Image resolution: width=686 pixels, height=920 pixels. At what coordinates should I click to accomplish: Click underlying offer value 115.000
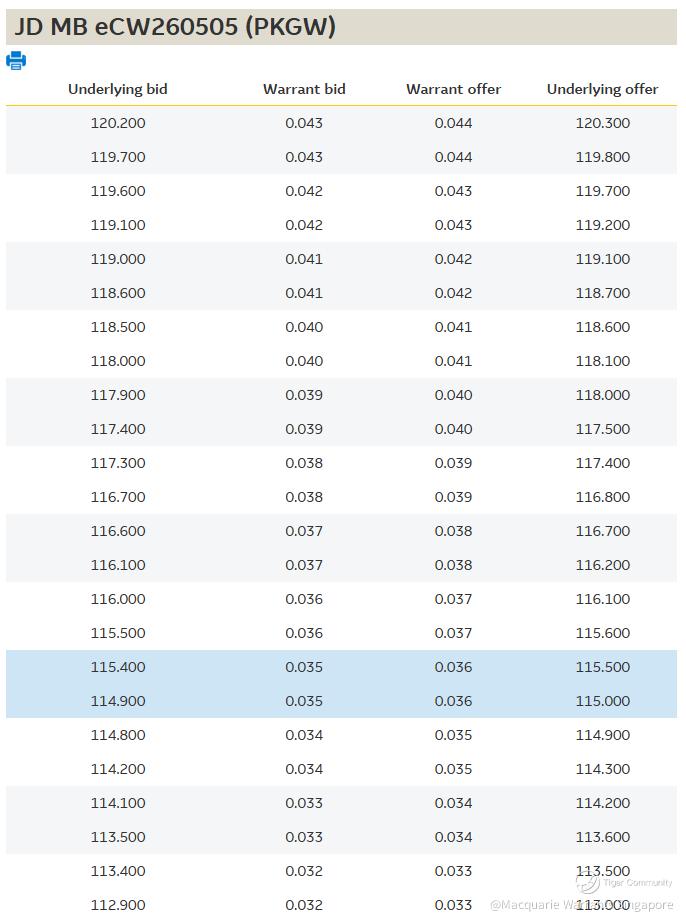pyautogui.click(x=602, y=701)
